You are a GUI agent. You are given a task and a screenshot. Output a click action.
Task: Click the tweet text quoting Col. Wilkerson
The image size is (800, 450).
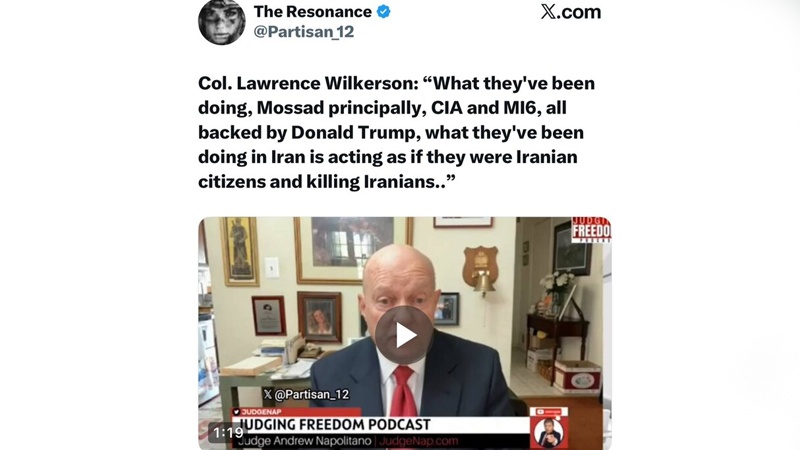396,132
